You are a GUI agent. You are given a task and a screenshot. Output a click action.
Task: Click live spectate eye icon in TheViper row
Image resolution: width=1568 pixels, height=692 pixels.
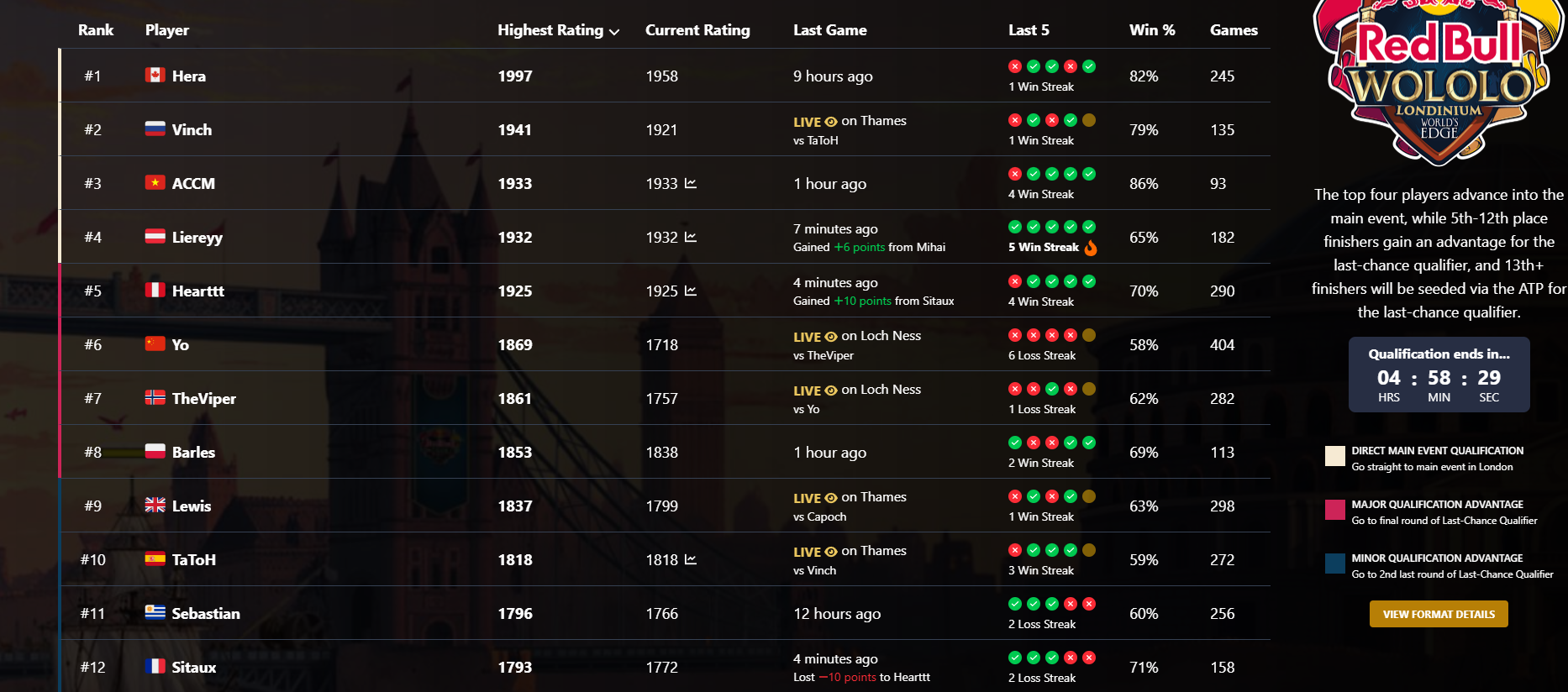click(831, 391)
